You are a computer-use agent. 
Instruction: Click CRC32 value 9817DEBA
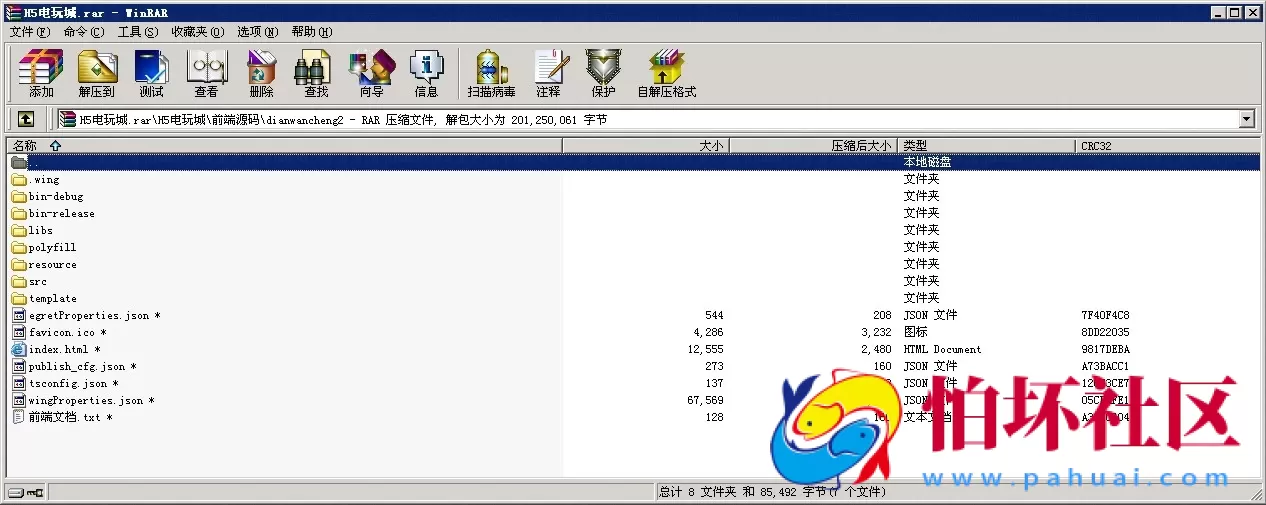click(1106, 350)
